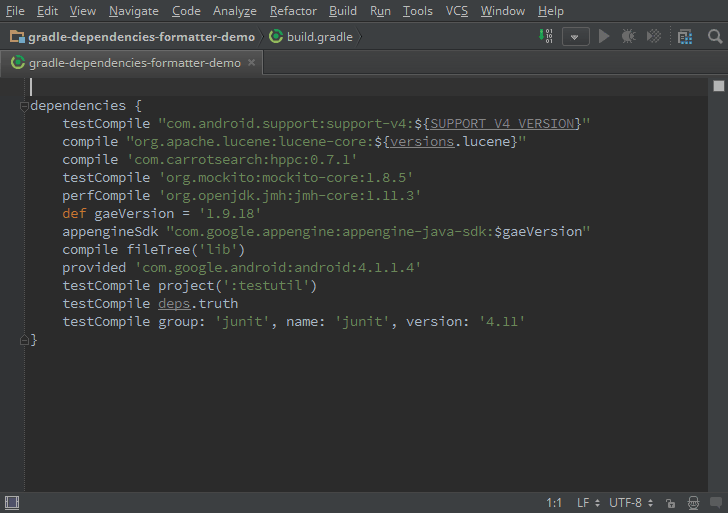Click build.gradle breadcrumb in navigation bar

tap(311, 37)
